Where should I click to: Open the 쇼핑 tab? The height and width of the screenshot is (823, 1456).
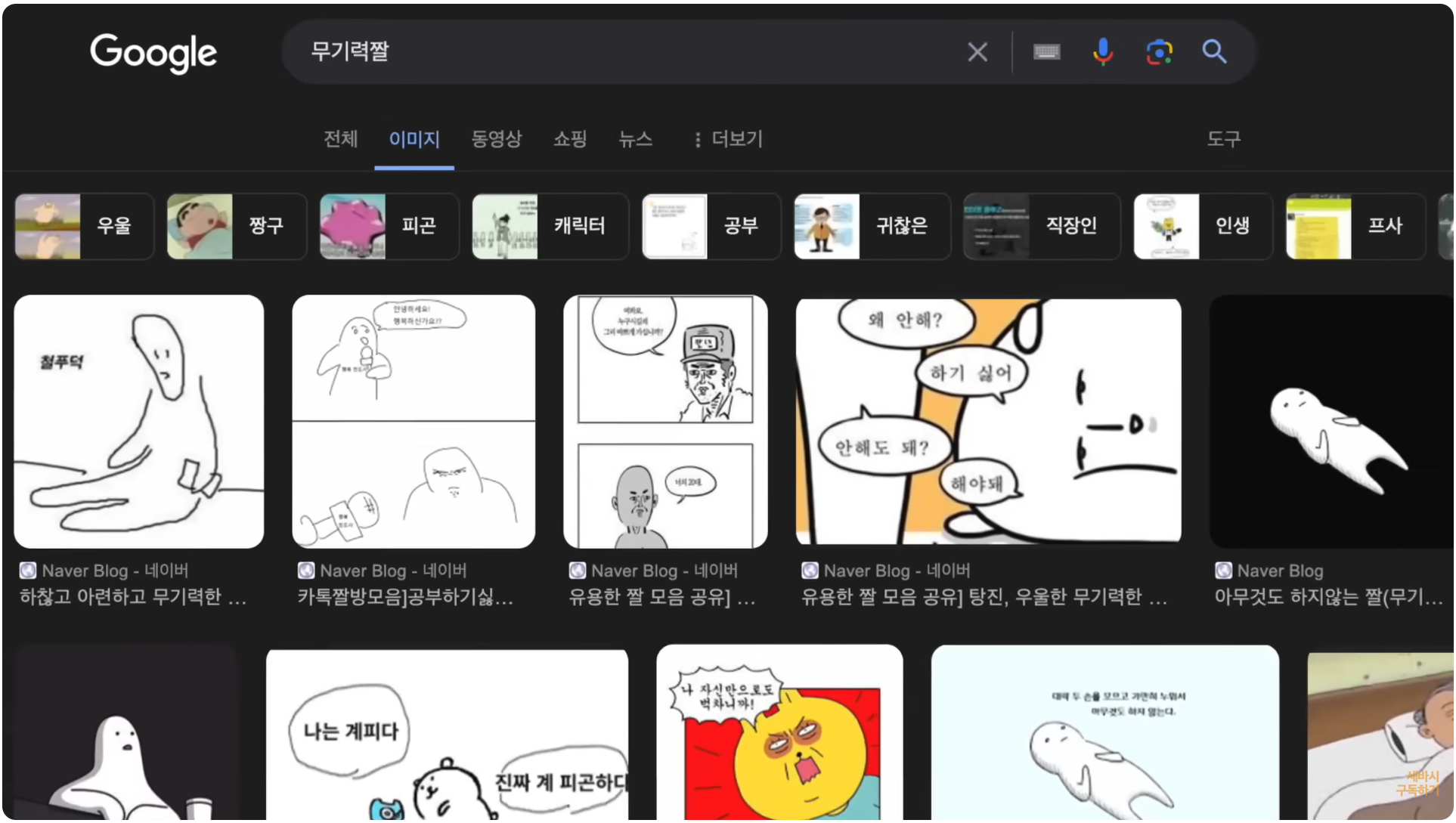coord(570,139)
